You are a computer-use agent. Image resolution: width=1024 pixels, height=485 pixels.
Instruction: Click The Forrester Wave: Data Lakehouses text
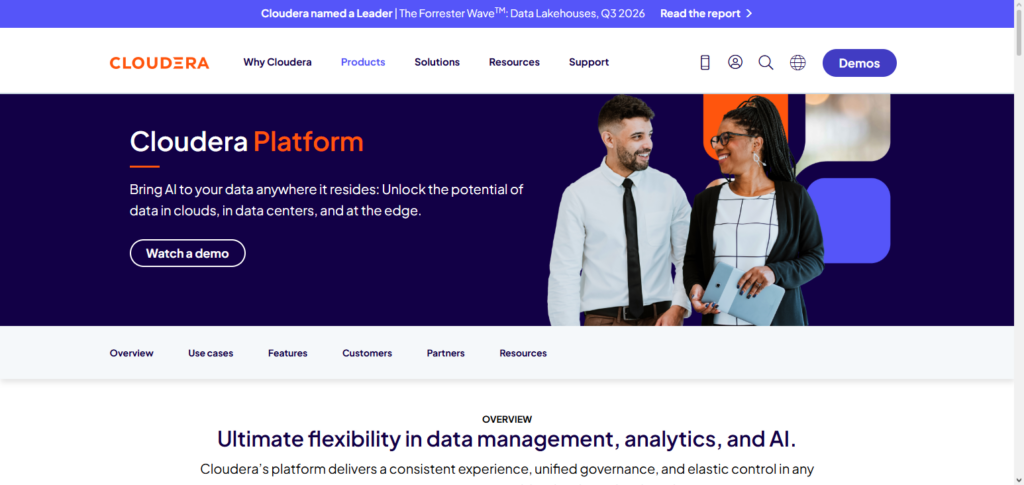point(522,13)
